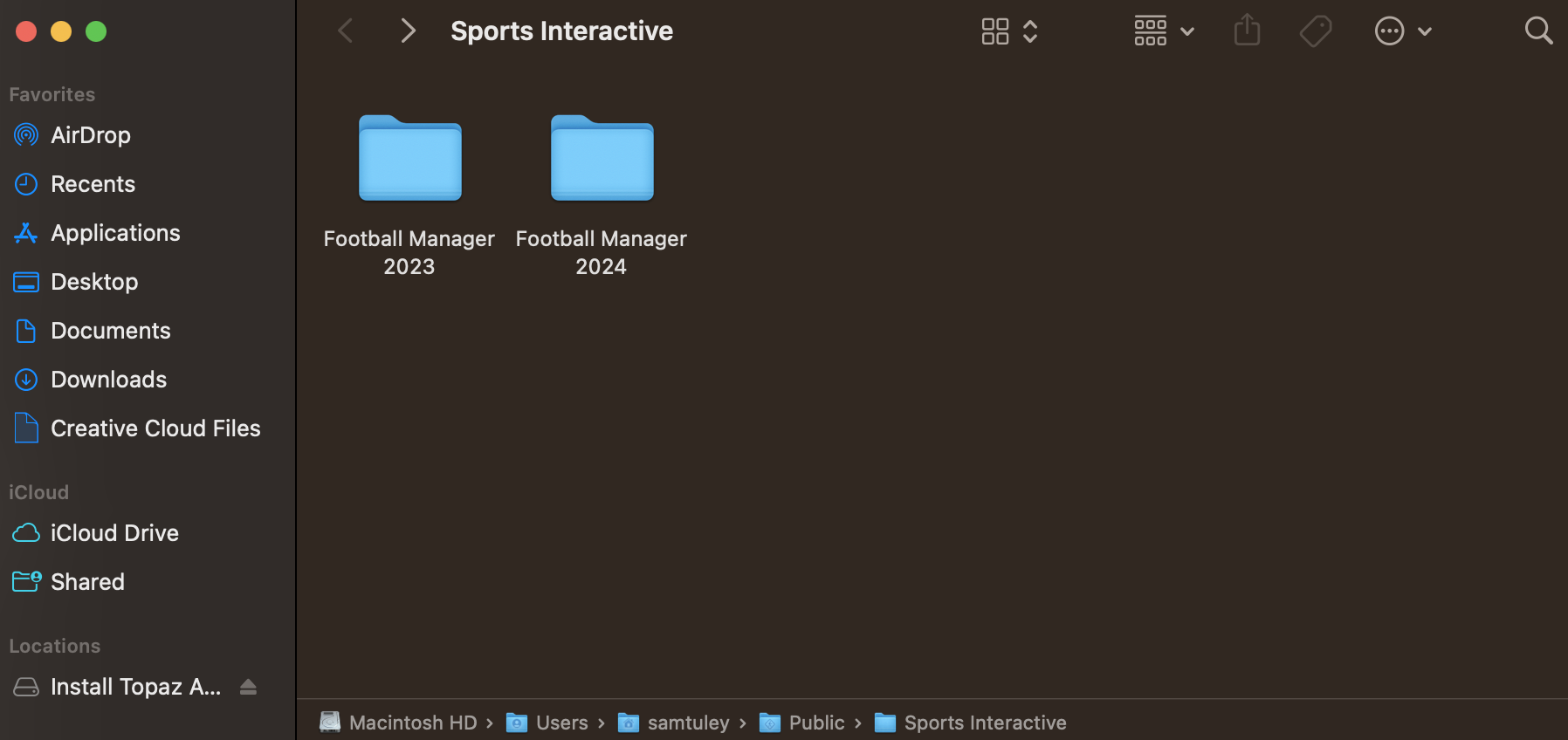The width and height of the screenshot is (1568, 740).
Task: Toggle the view mode up-down chevrons
Action: [1030, 31]
